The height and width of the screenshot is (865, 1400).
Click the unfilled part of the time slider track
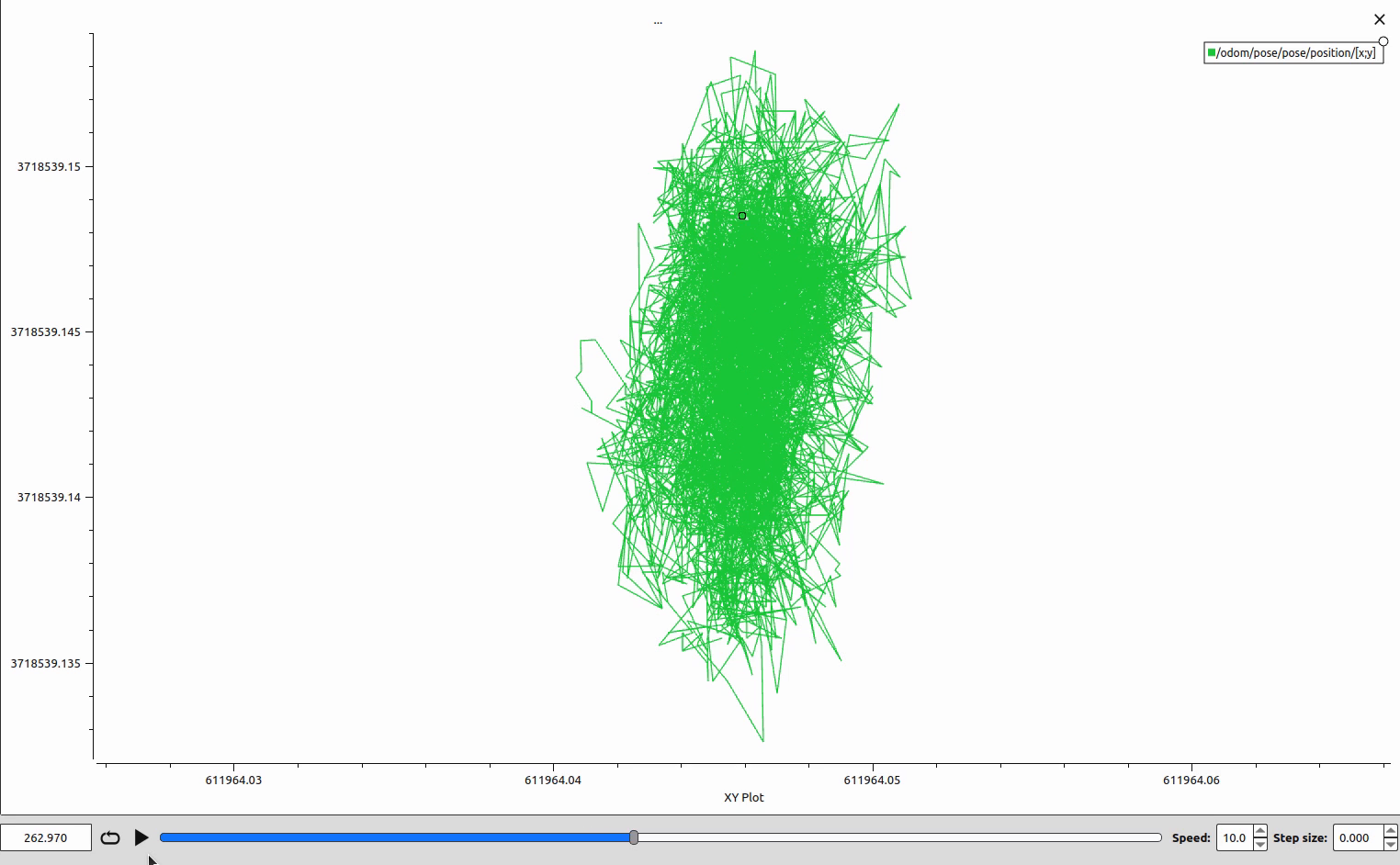[x=900, y=837]
